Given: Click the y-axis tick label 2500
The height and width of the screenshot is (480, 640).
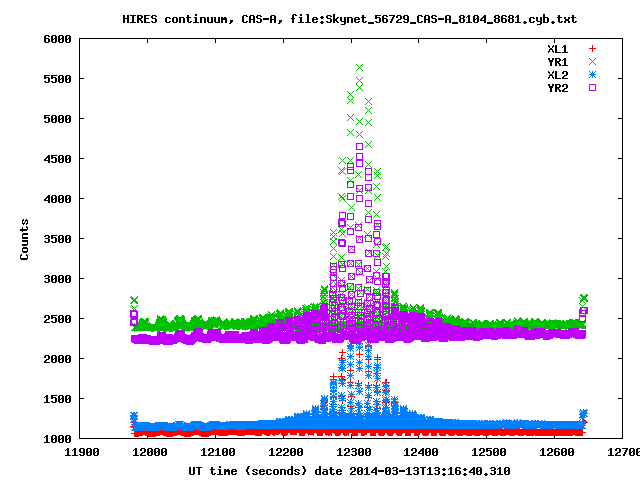Looking at the screenshot, I should pyautogui.click(x=57, y=319).
